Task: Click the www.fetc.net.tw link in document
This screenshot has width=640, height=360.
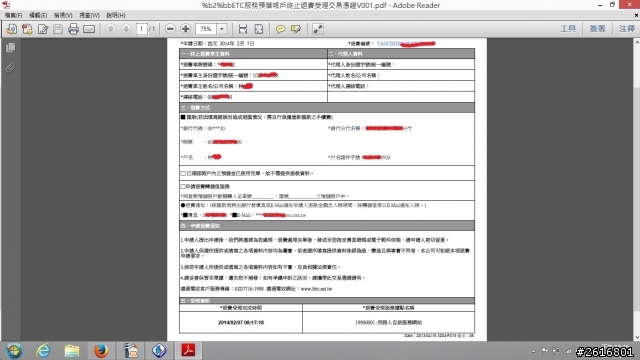Action: pos(316,289)
